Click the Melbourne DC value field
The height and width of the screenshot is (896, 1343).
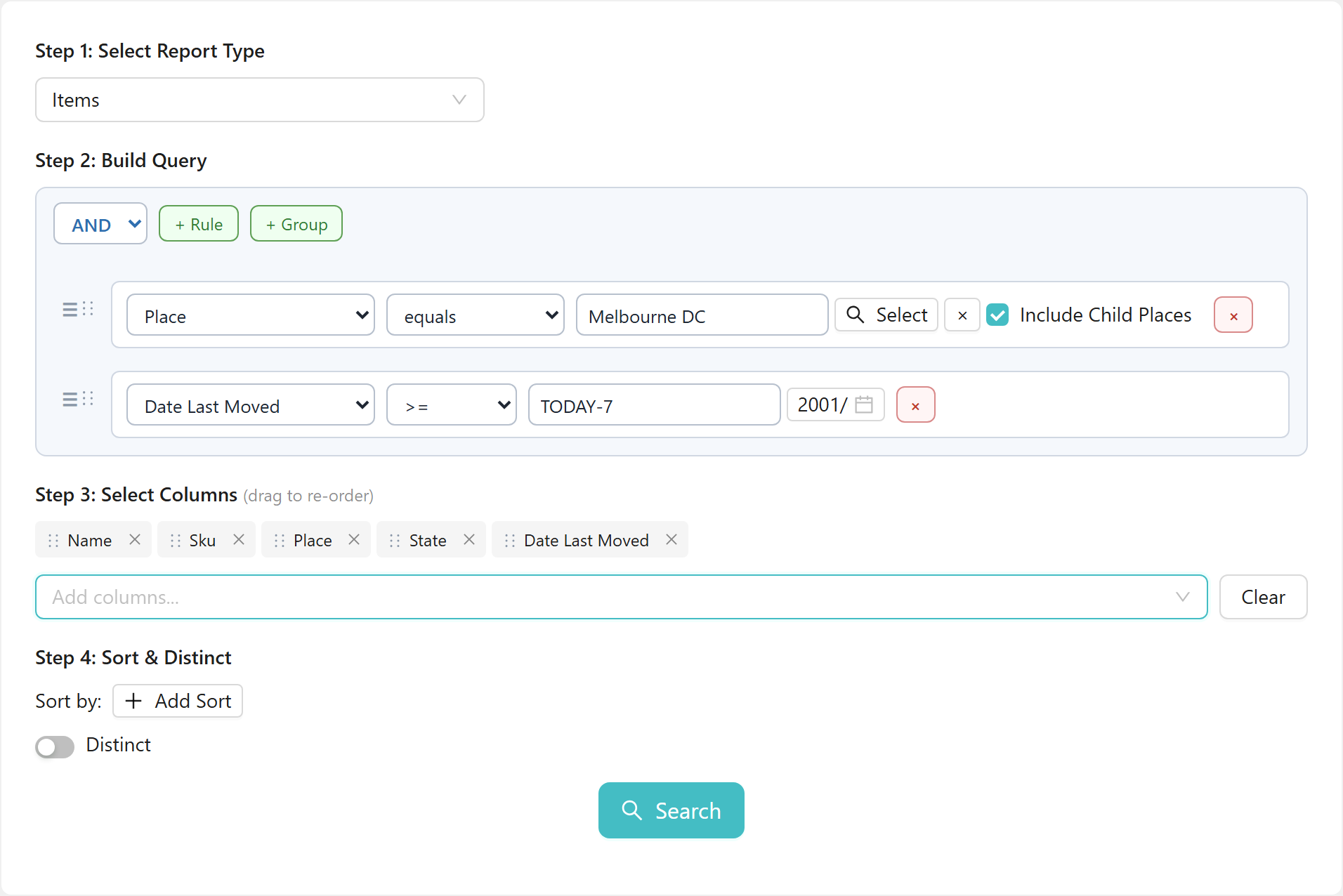(x=702, y=315)
